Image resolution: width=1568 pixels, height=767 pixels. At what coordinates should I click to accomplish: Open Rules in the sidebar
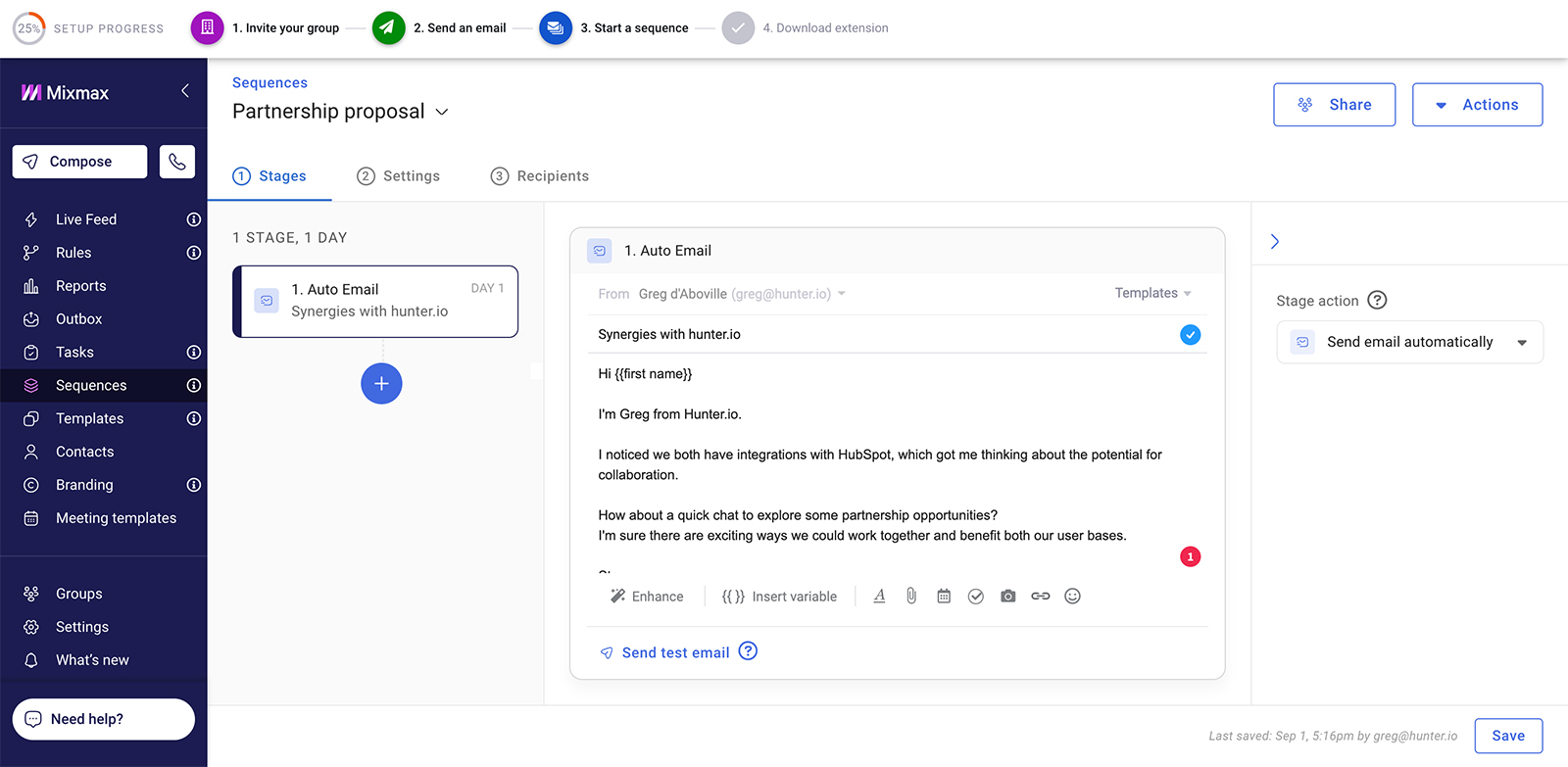73,253
